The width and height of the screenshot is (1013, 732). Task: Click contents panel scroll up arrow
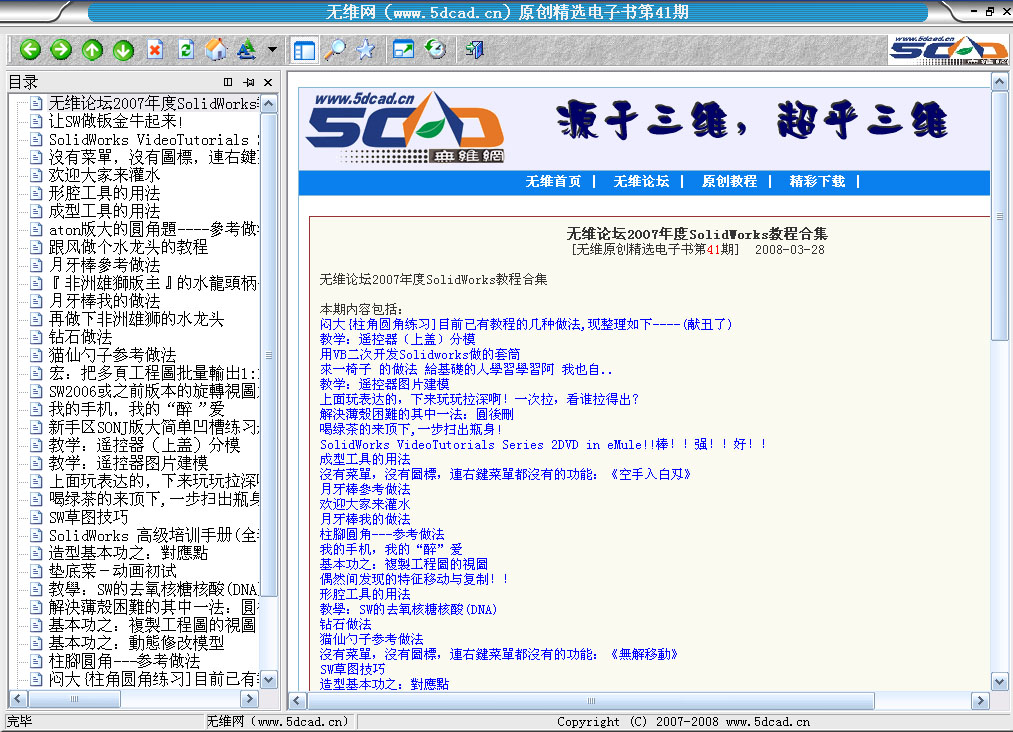(269, 103)
